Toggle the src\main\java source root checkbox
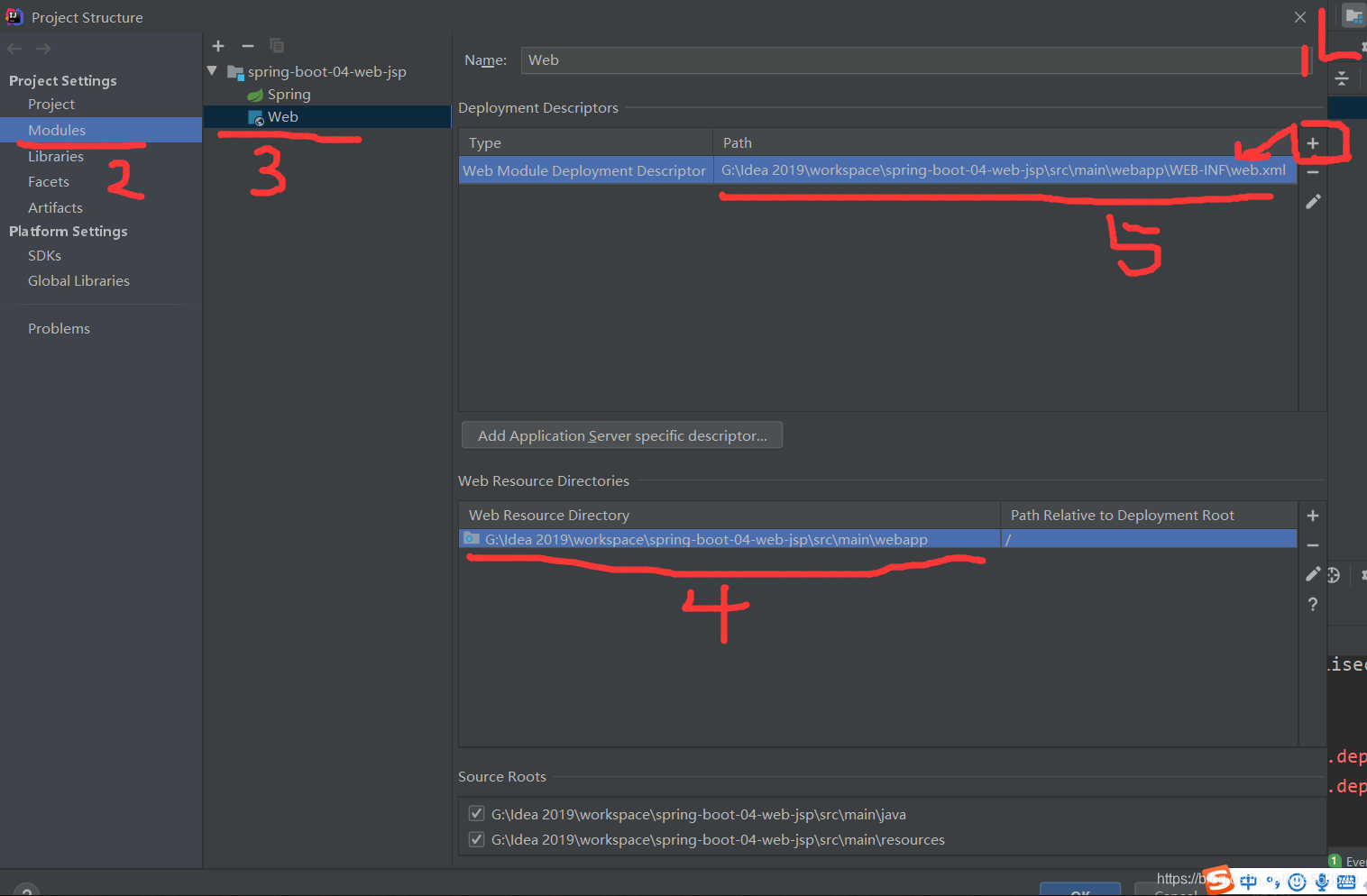Viewport: 1367px width, 896px height. tap(476, 814)
